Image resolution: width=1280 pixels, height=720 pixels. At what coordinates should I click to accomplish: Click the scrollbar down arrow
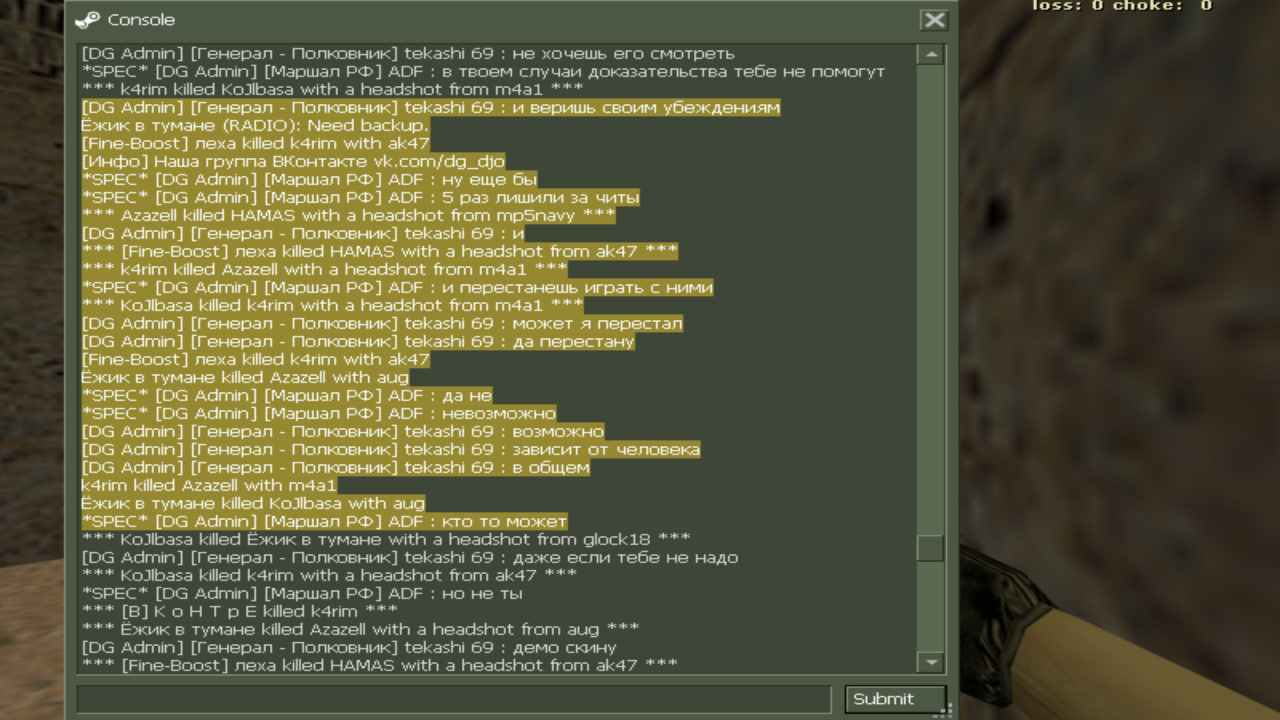click(x=931, y=662)
